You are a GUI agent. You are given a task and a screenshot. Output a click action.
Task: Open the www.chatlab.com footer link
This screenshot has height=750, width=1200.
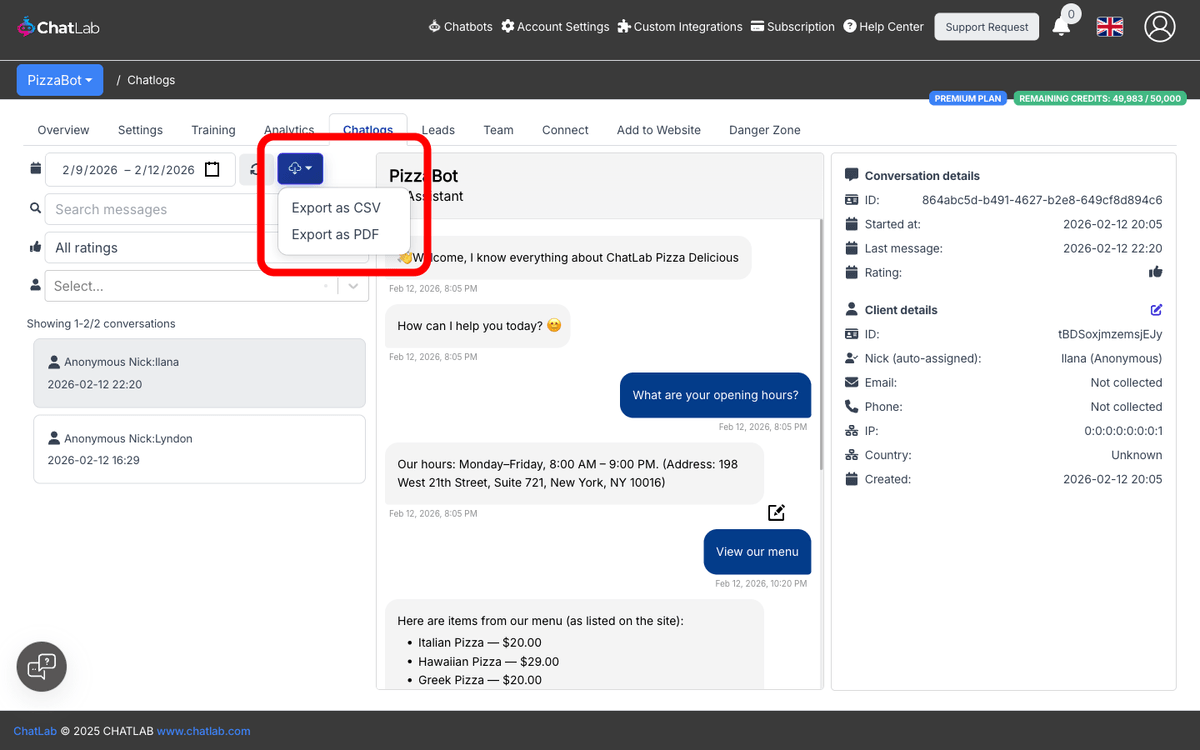tap(203, 731)
